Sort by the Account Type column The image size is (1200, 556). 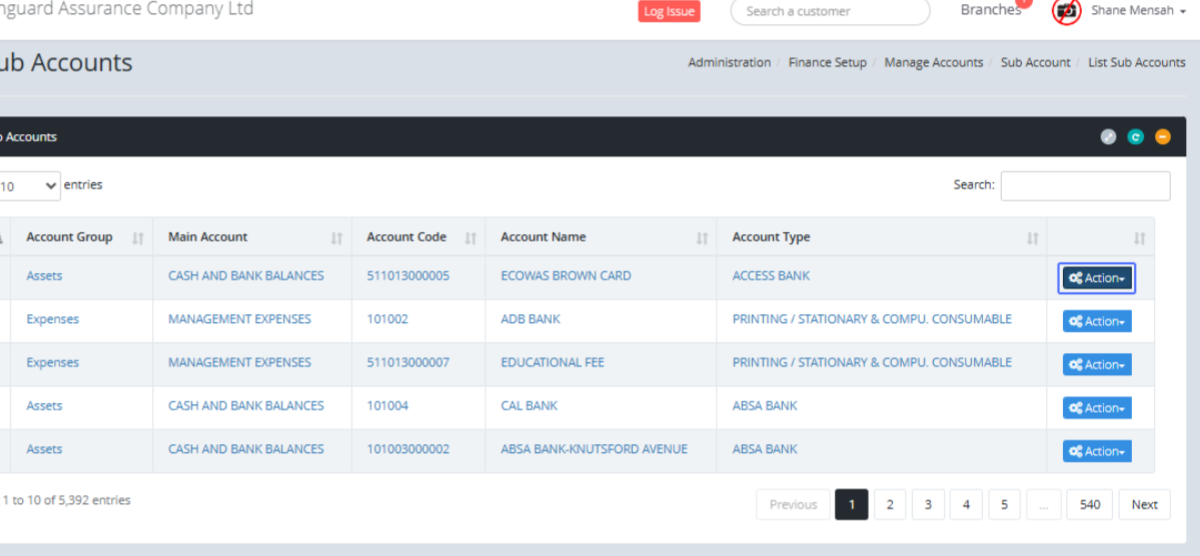tap(1032, 238)
